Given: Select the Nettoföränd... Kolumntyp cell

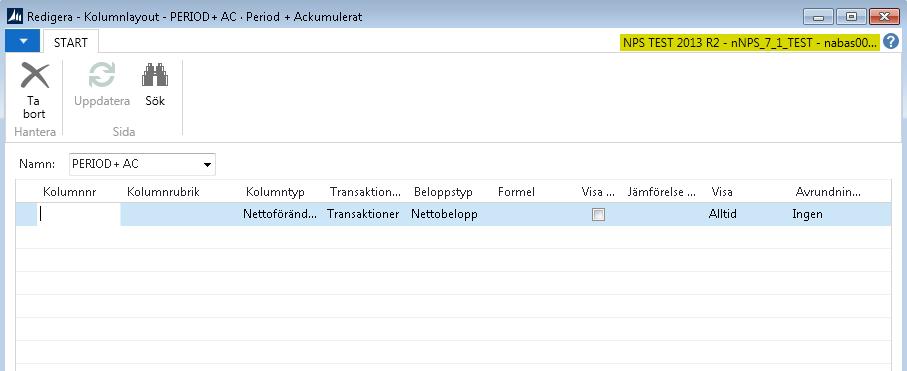Looking at the screenshot, I should click(x=281, y=214).
